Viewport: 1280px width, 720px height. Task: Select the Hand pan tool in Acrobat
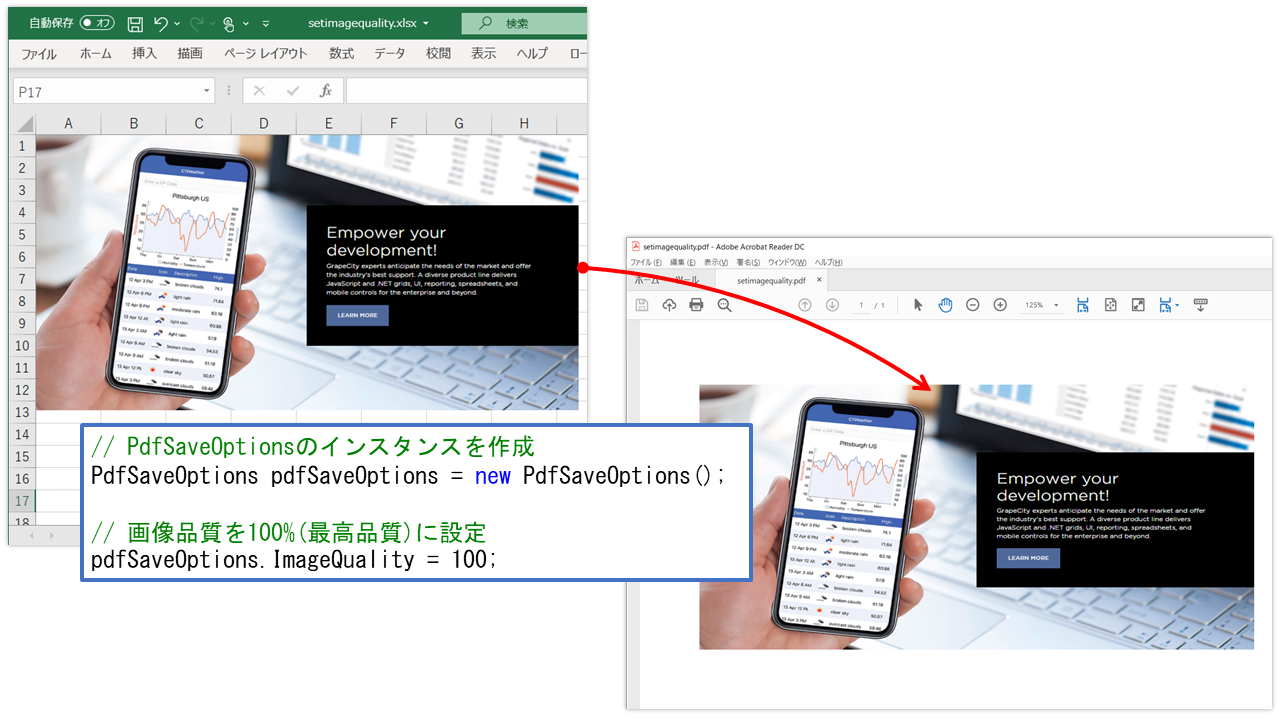945,305
